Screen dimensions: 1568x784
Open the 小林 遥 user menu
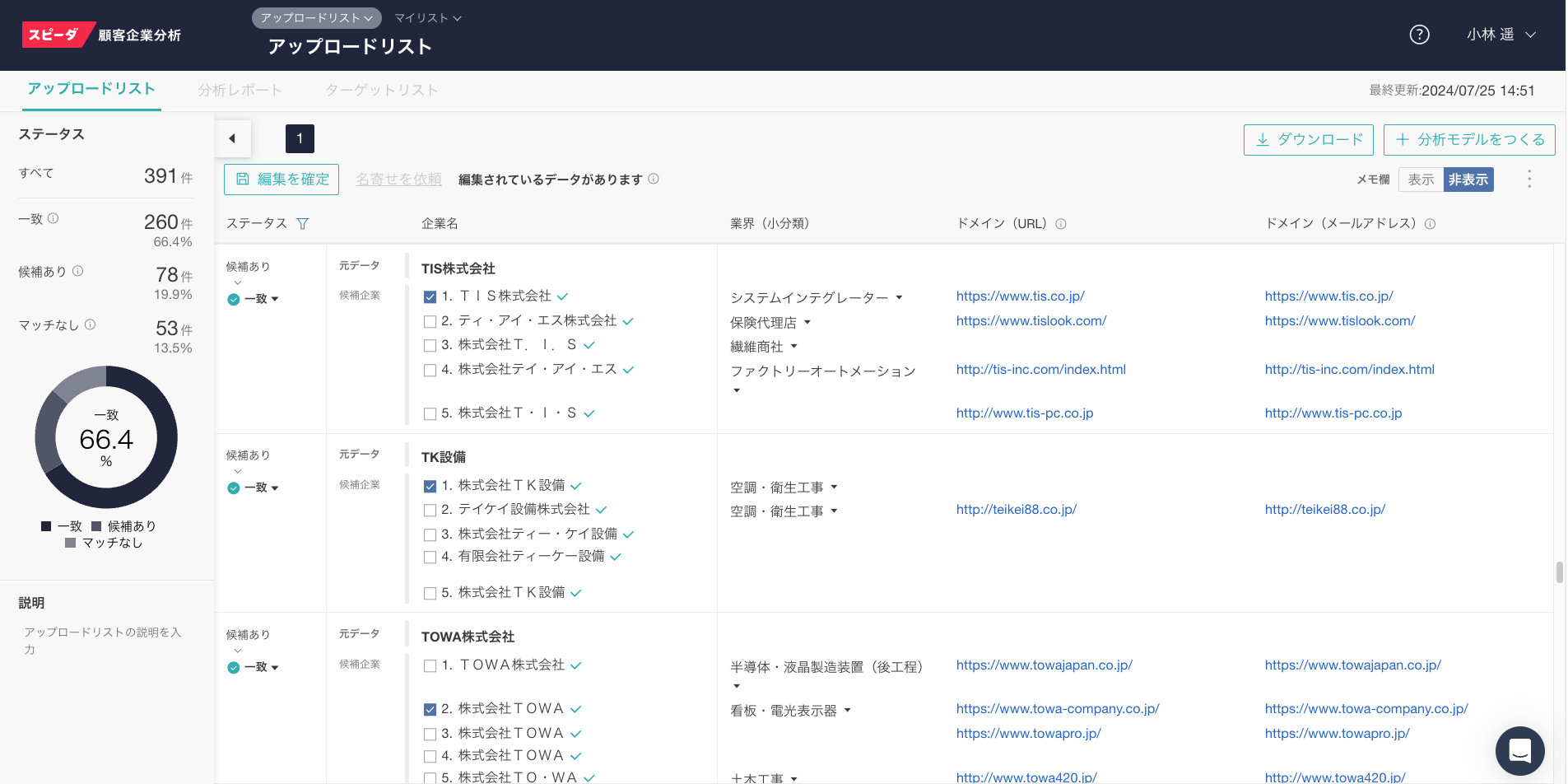coord(1500,35)
